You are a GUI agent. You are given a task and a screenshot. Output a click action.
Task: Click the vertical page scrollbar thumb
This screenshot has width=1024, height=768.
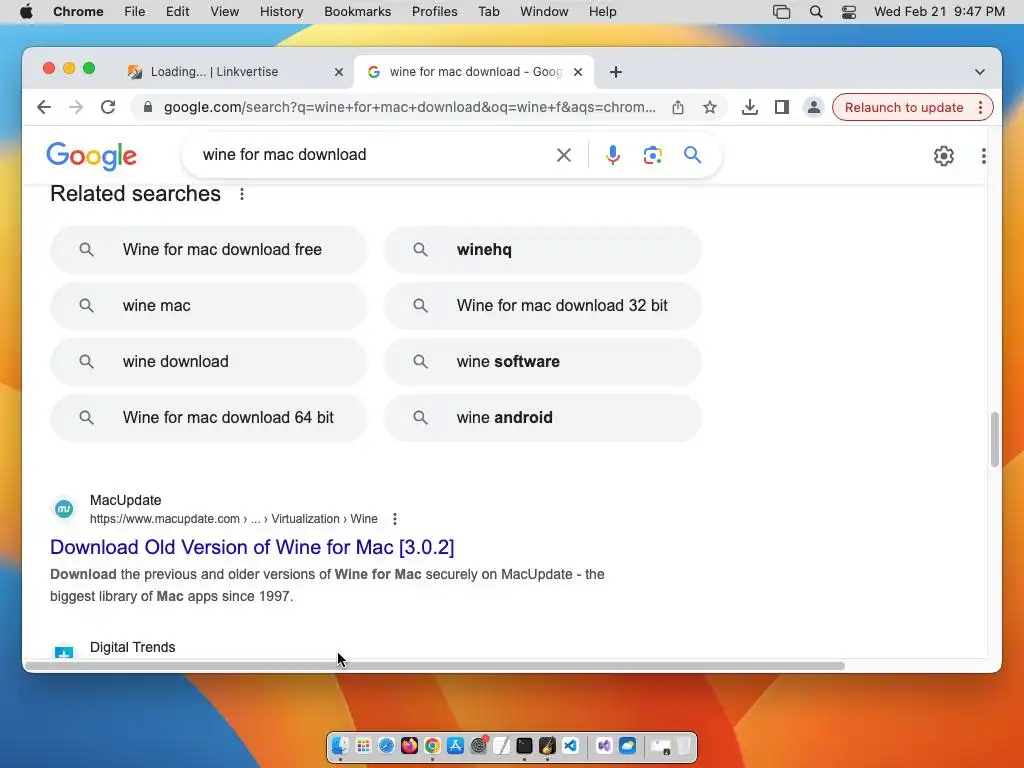pyautogui.click(x=994, y=439)
